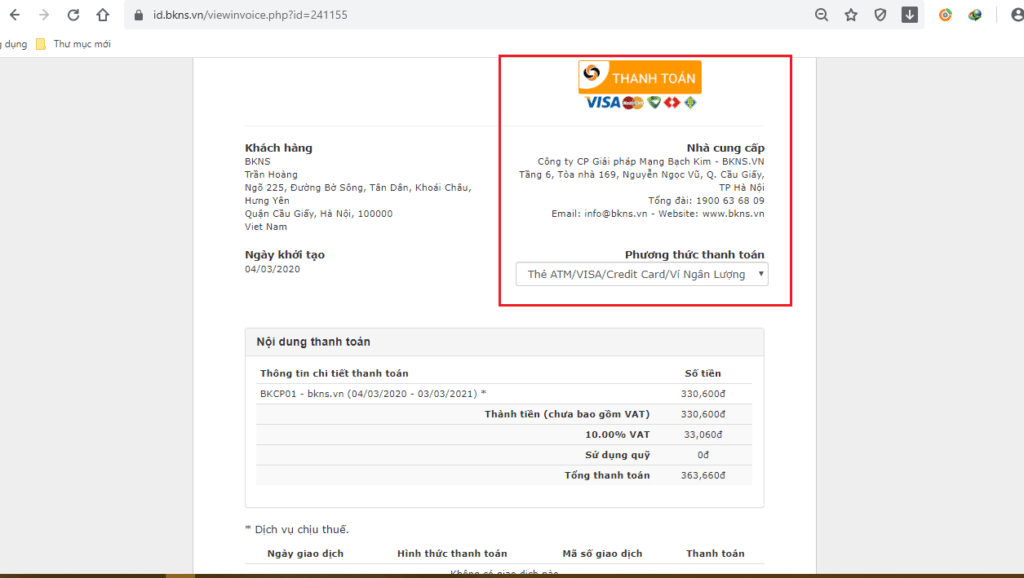
Task: Open the 'Thư mục mới' bookmark folder
Action: click(x=73, y=44)
